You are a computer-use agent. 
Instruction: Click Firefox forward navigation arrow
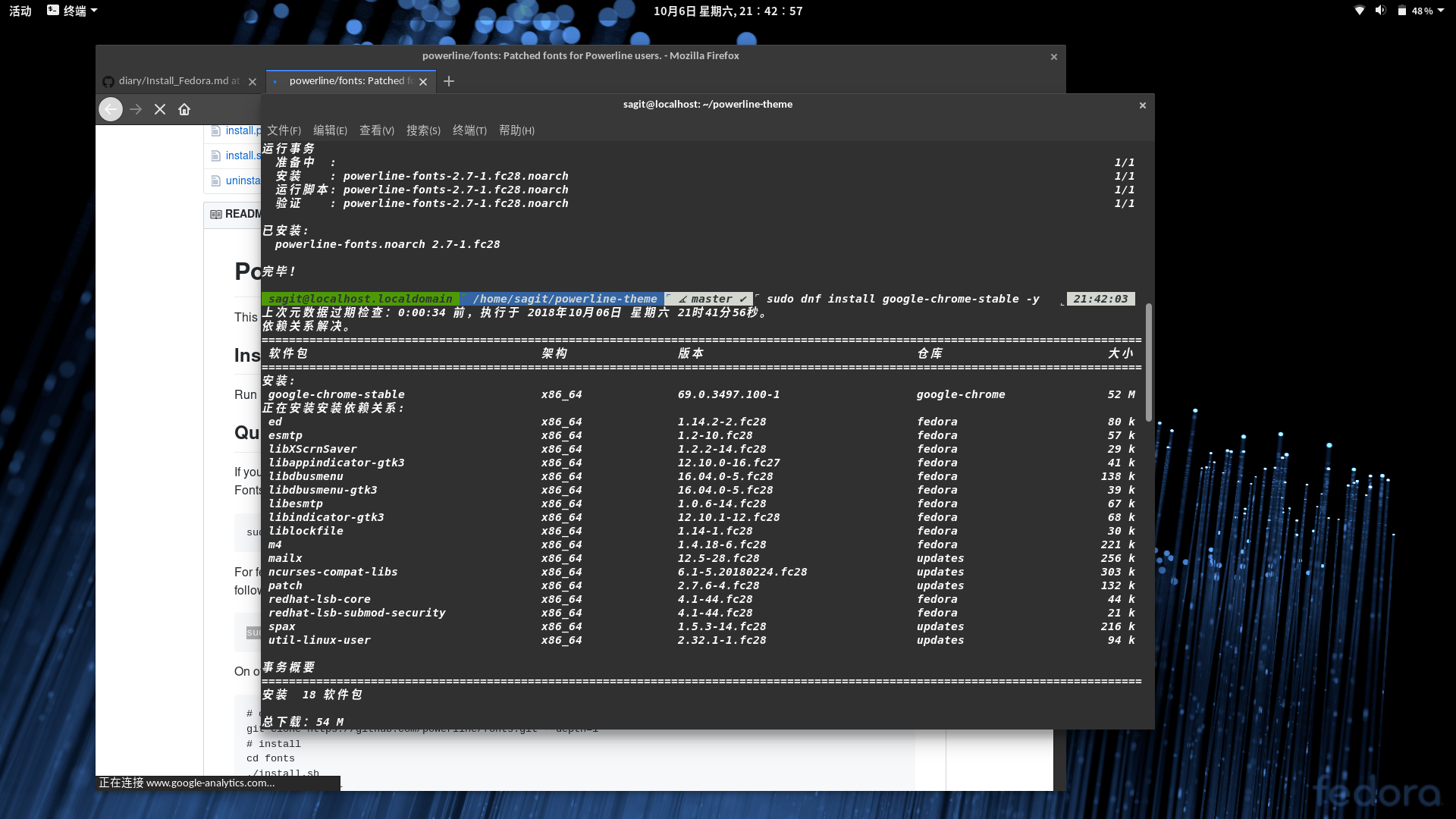pos(136,109)
